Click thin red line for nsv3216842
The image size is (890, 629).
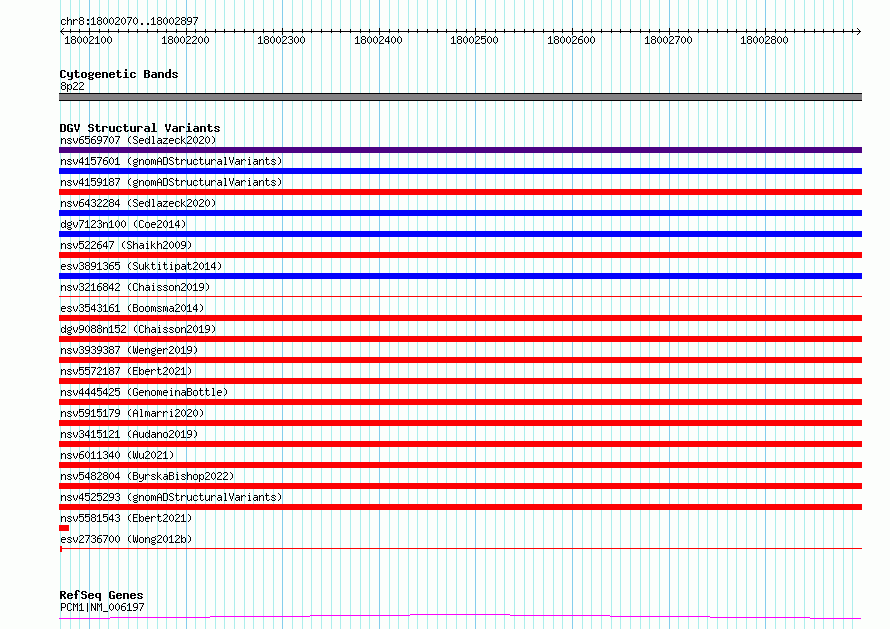(x=460, y=296)
